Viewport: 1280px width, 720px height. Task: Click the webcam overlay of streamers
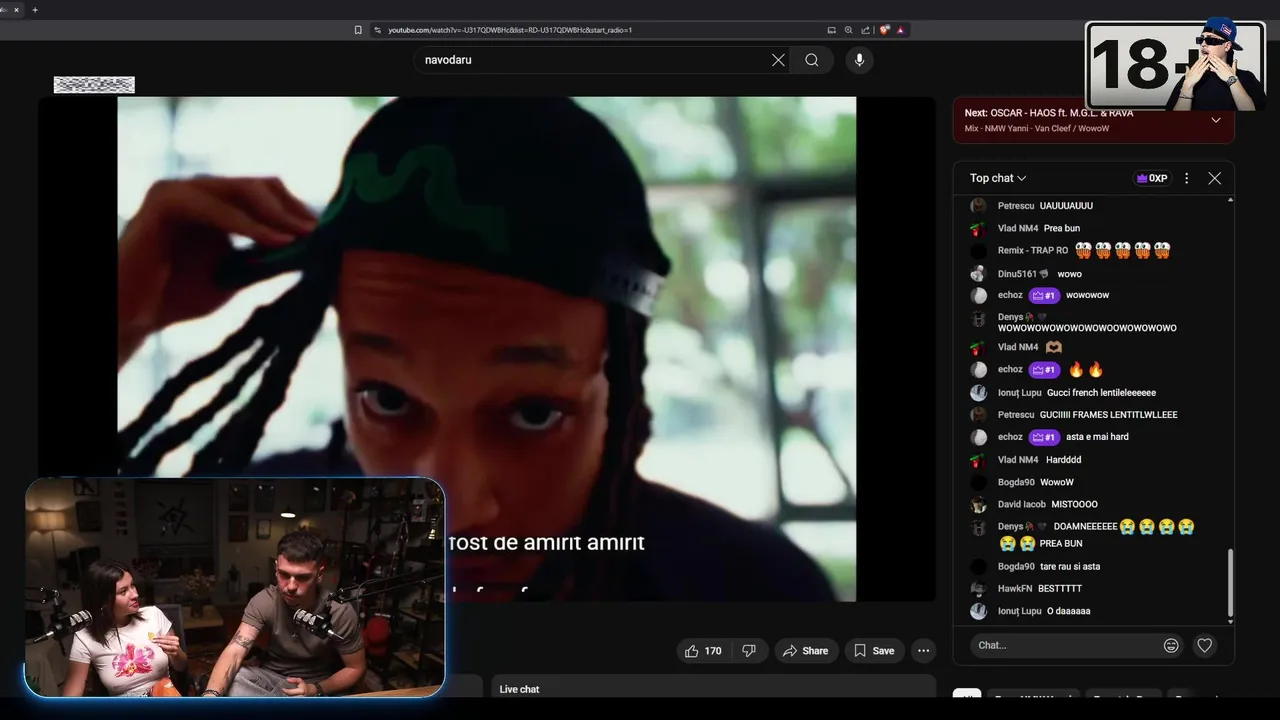tap(235, 587)
